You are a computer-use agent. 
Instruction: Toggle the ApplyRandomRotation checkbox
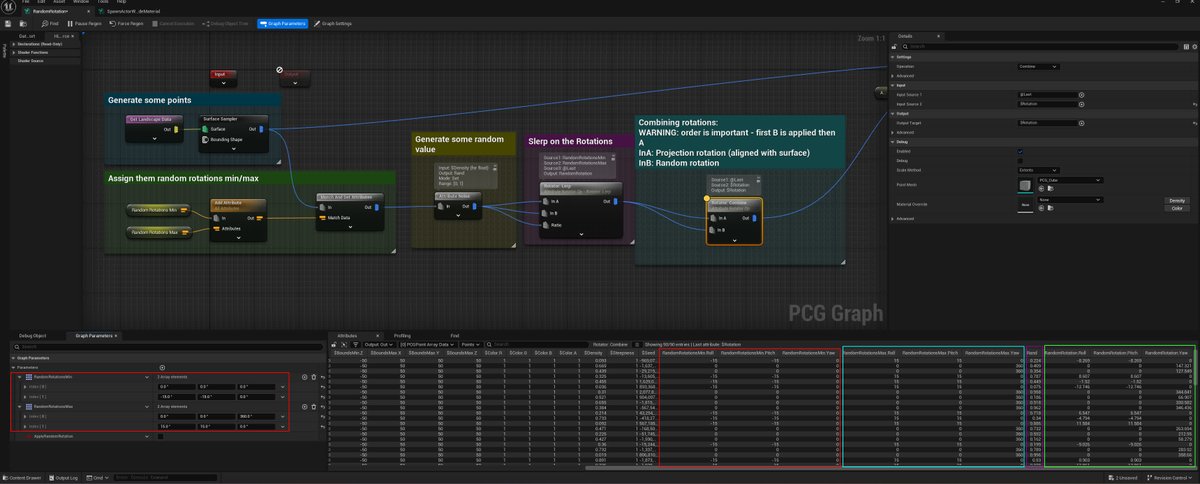pyautogui.click(x=160, y=436)
